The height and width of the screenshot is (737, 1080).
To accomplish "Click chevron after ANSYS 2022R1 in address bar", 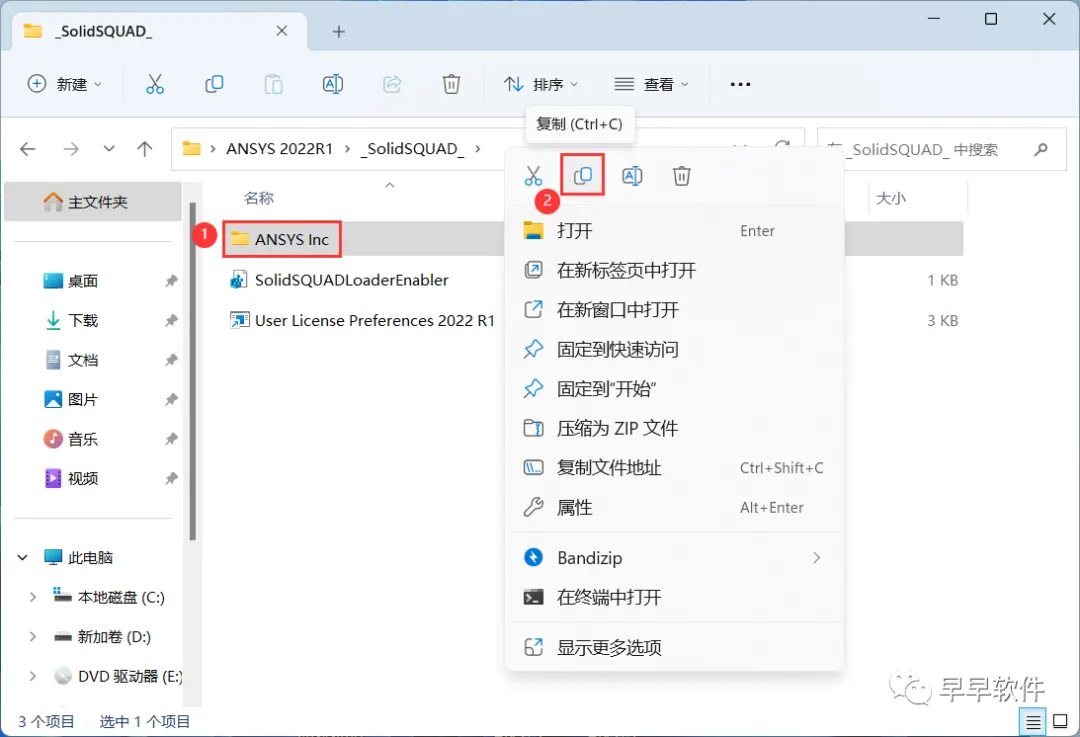I will [x=347, y=149].
